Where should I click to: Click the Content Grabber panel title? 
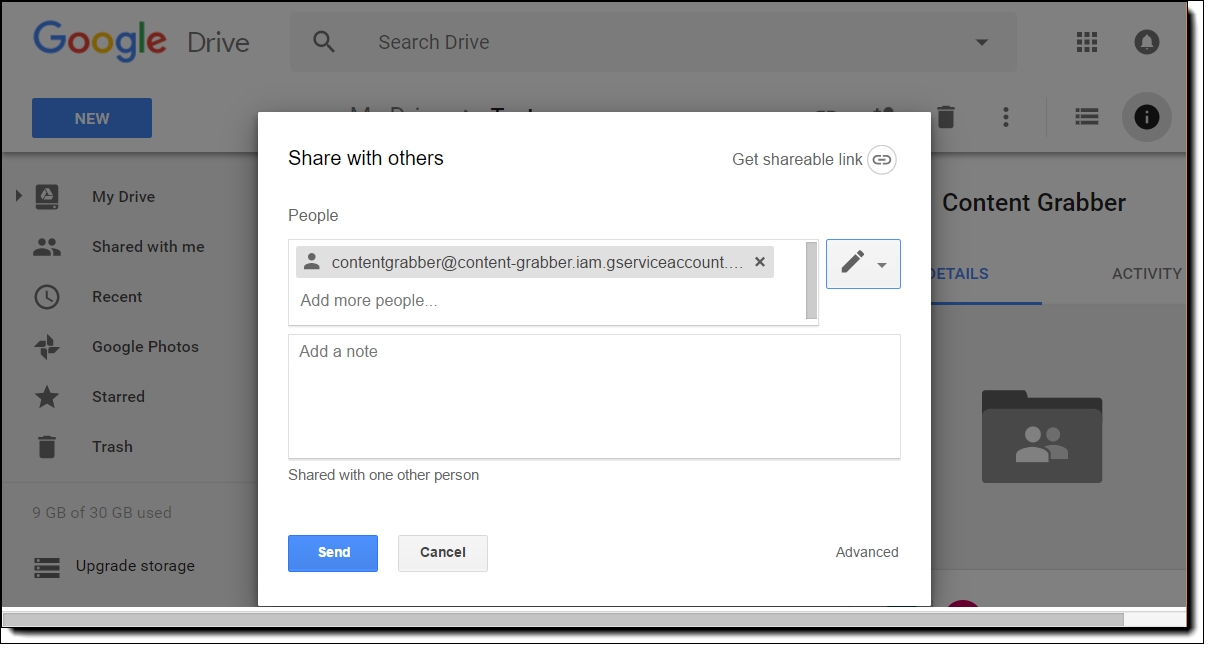click(x=1034, y=202)
